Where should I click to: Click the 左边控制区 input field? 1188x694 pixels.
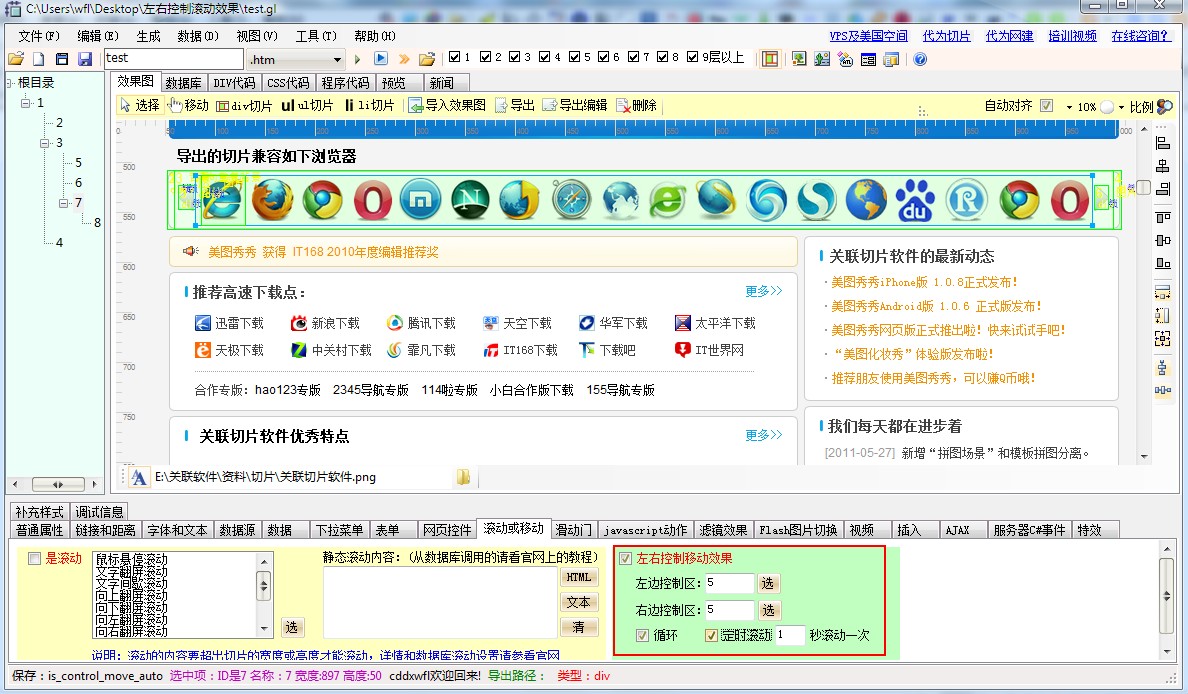(729, 583)
